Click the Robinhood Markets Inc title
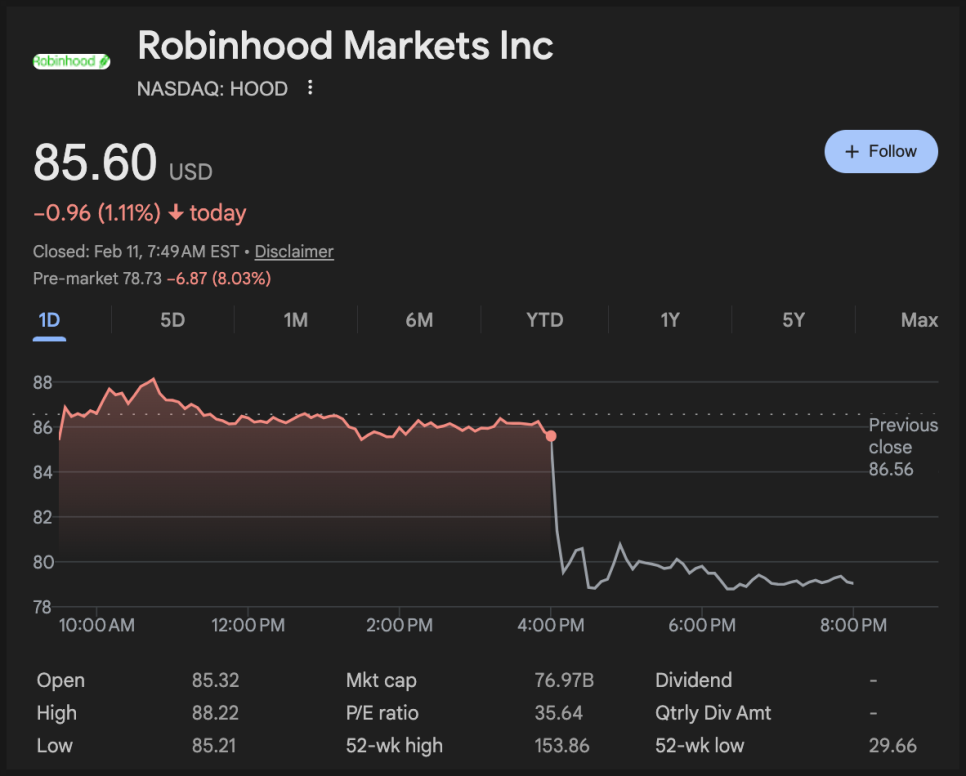 [x=345, y=45]
